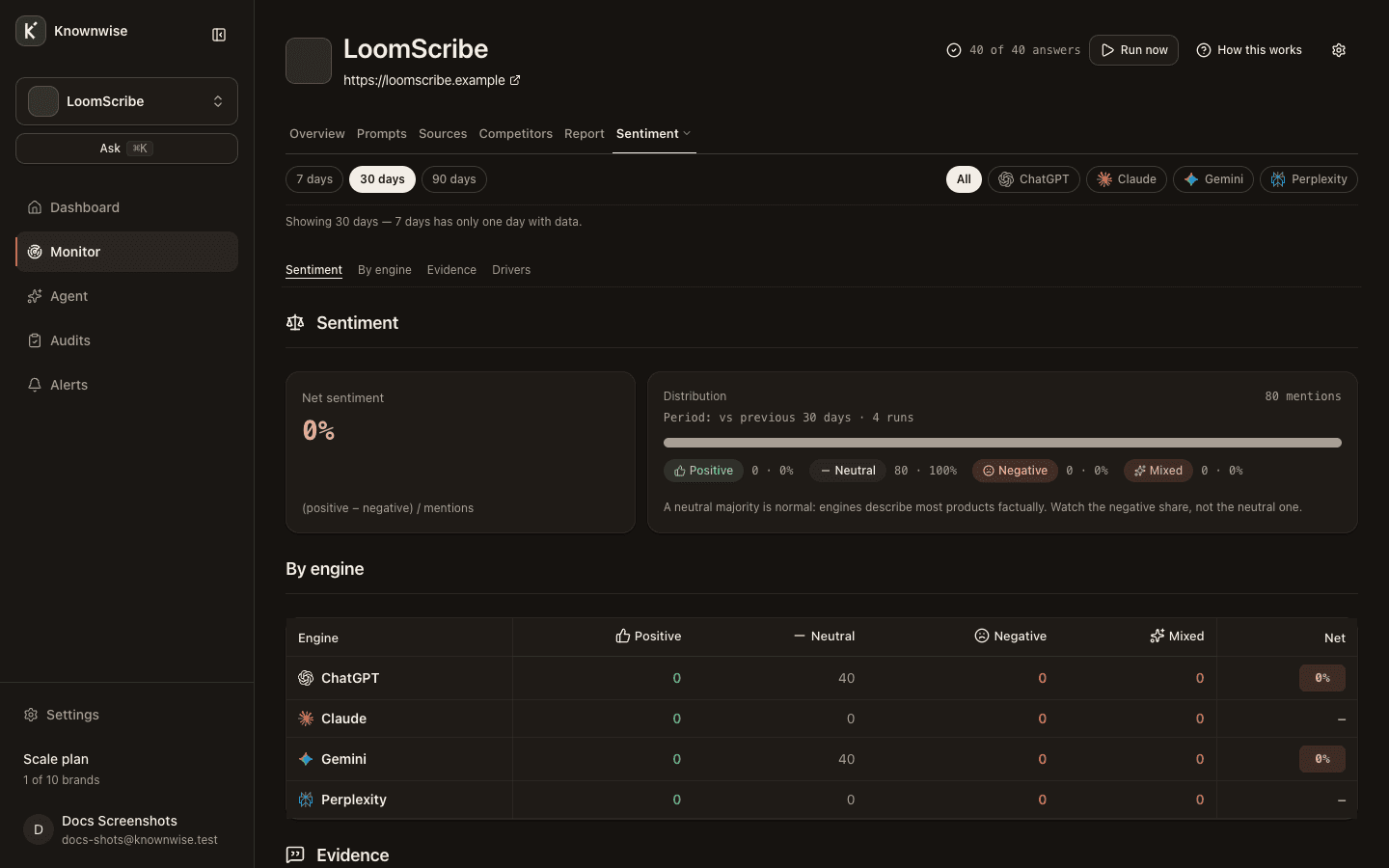Open How this works help
Viewport: 1389px width, 868px height.
click(1249, 50)
